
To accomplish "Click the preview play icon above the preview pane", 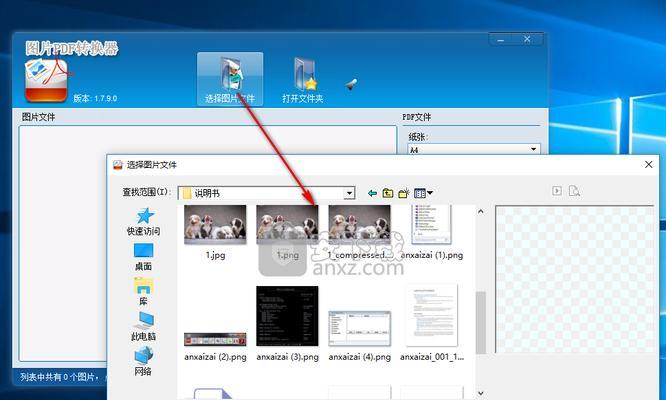I will click(557, 191).
